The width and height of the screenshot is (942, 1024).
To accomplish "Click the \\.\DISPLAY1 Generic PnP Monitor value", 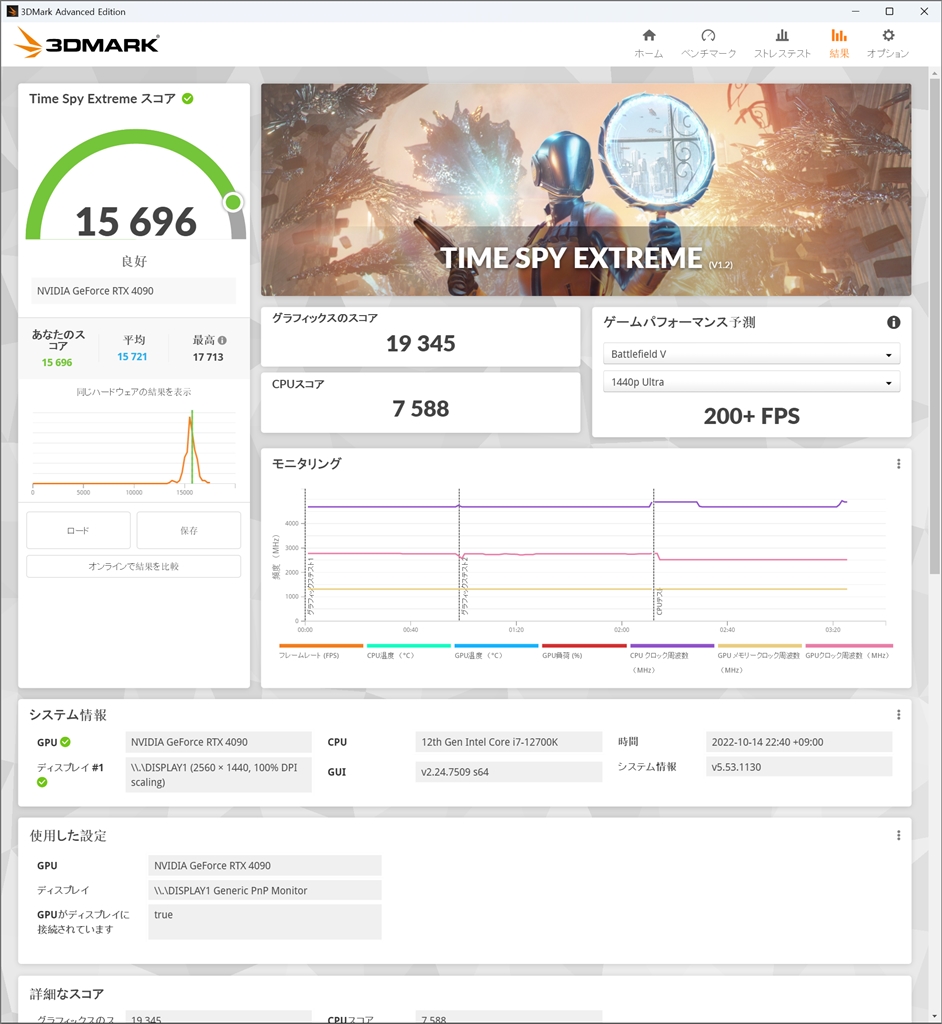I will 265,890.
